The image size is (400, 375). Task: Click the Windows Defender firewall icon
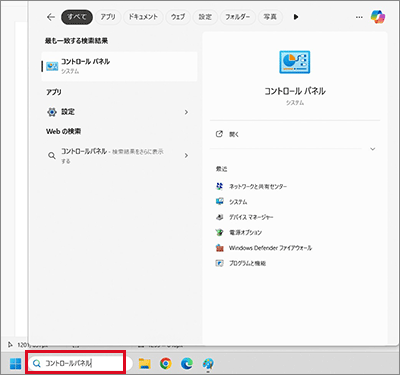tap(219, 248)
